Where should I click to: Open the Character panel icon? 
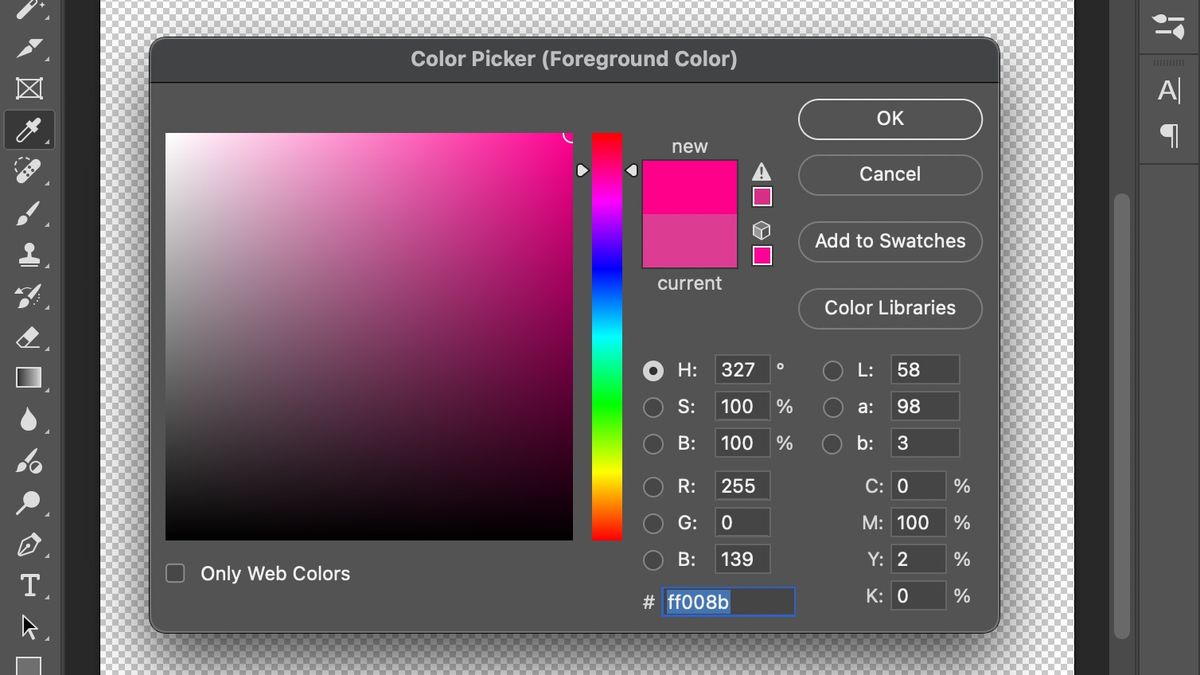point(1168,91)
